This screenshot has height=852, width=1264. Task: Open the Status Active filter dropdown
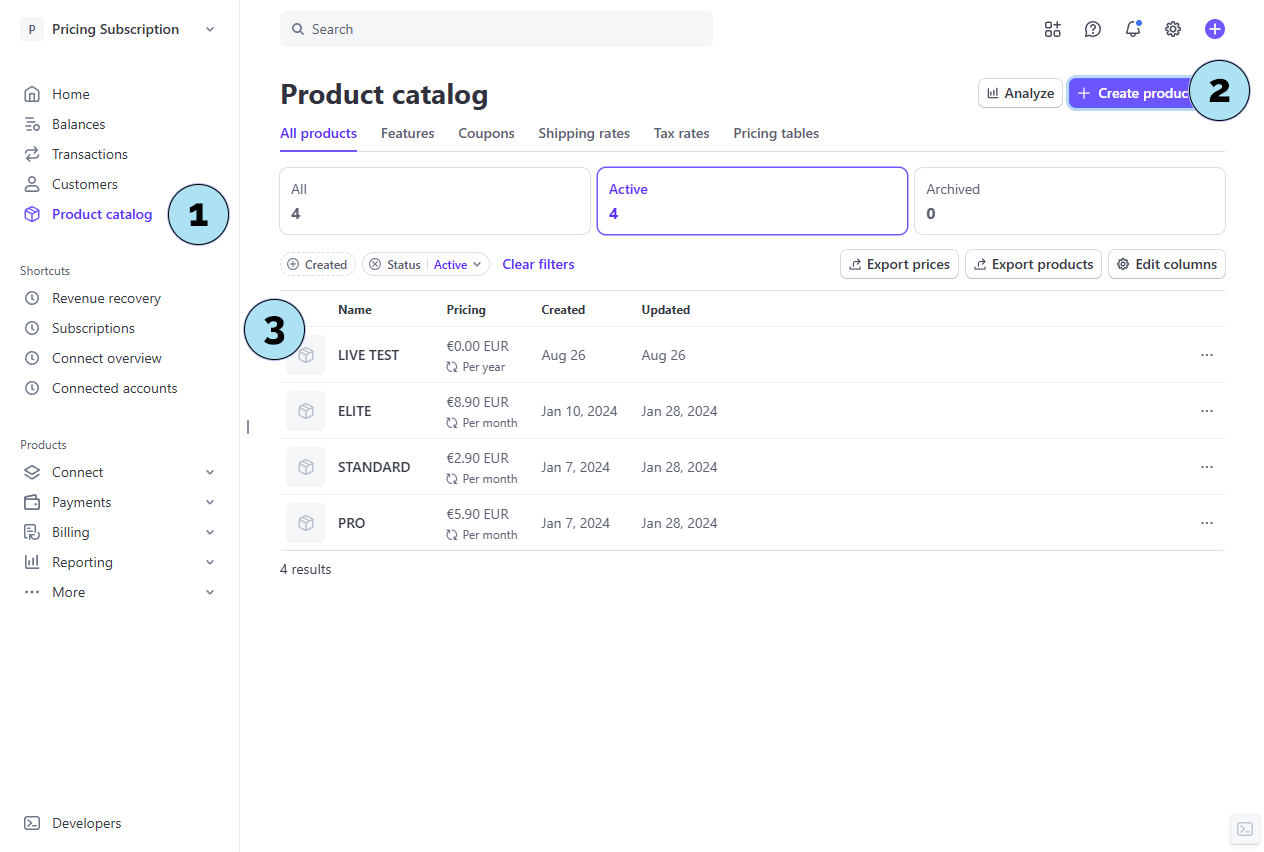[x=458, y=265]
